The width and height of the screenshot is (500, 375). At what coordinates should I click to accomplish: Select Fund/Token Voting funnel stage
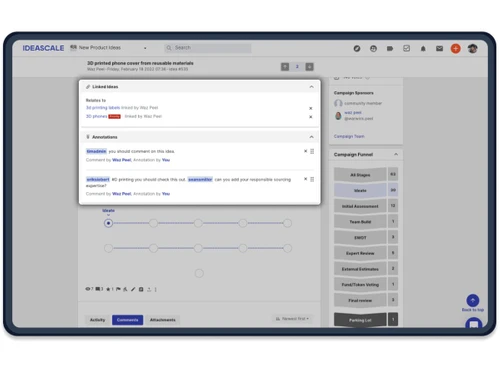[360, 284]
